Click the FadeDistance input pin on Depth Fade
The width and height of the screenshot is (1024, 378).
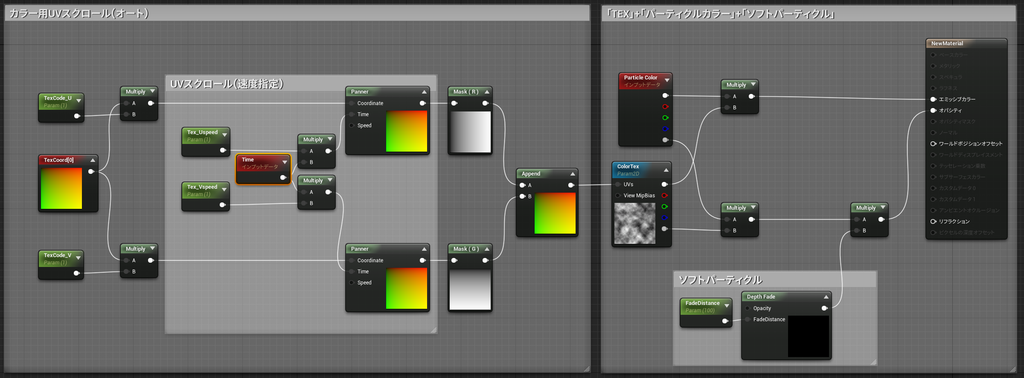click(x=748, y=319)
